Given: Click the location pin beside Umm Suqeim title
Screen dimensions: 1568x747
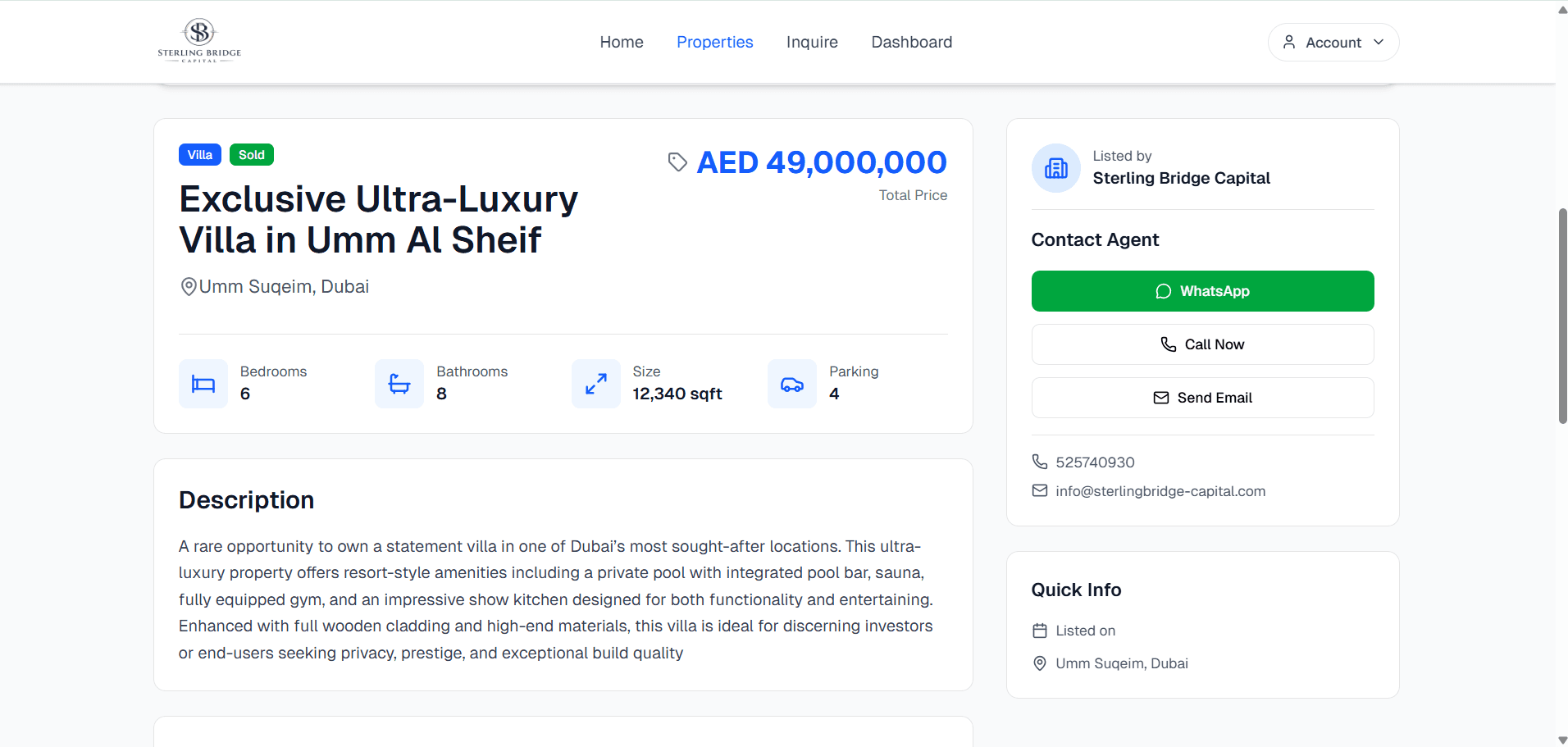Looking at the screenshot, I should (x=189, y=287).
